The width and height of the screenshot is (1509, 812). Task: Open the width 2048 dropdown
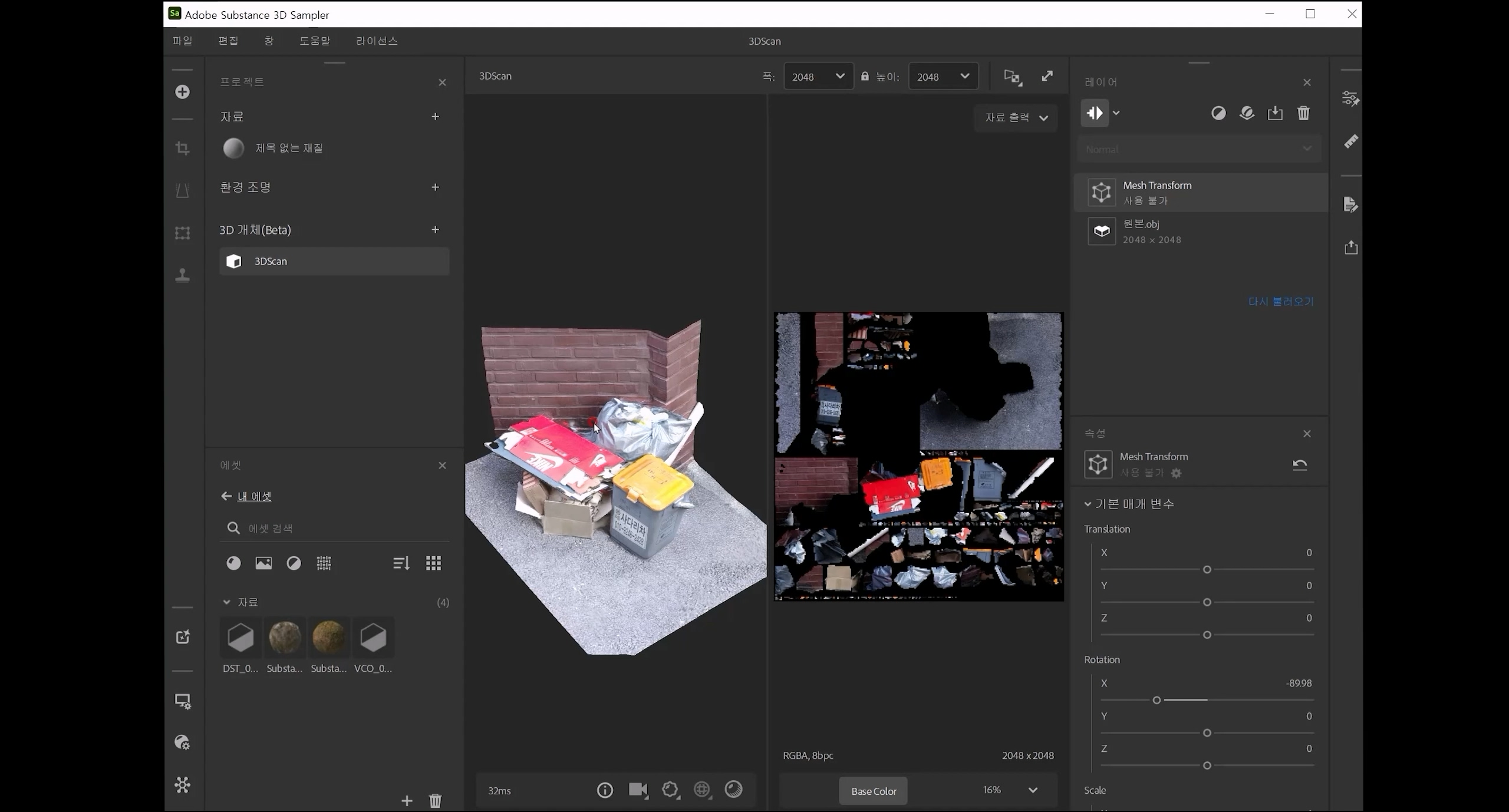tap(818, 77)
